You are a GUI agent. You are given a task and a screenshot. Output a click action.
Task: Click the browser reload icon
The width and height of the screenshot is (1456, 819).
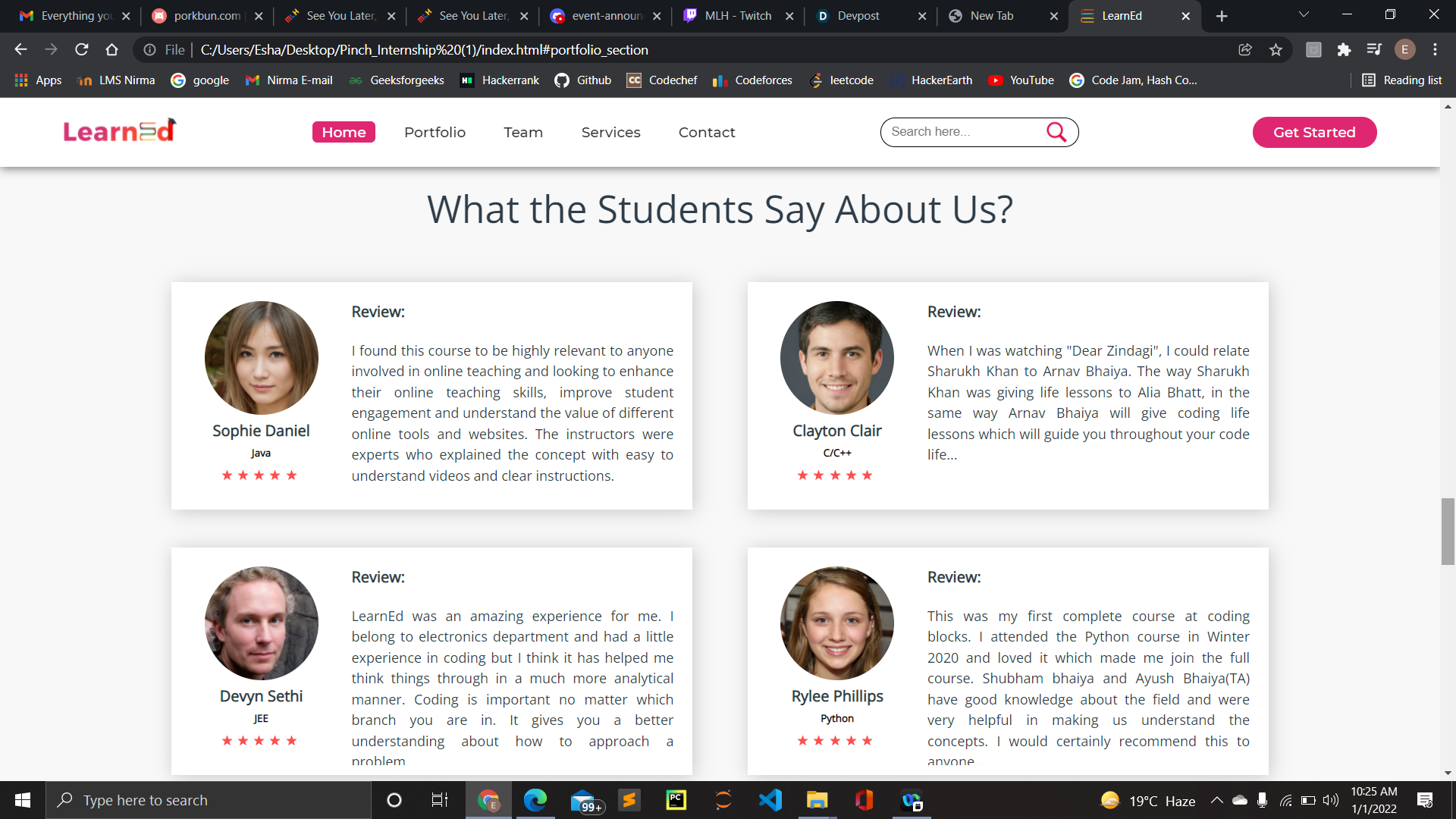82,50
